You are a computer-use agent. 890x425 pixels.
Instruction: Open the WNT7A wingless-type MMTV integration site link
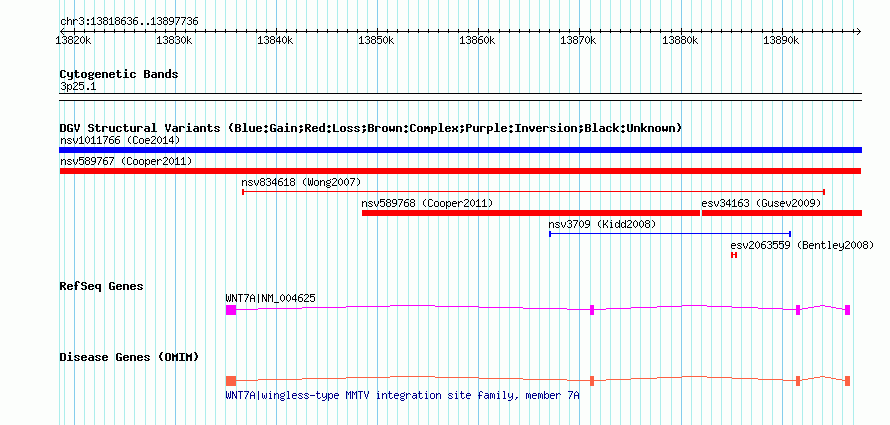point(402,395)
